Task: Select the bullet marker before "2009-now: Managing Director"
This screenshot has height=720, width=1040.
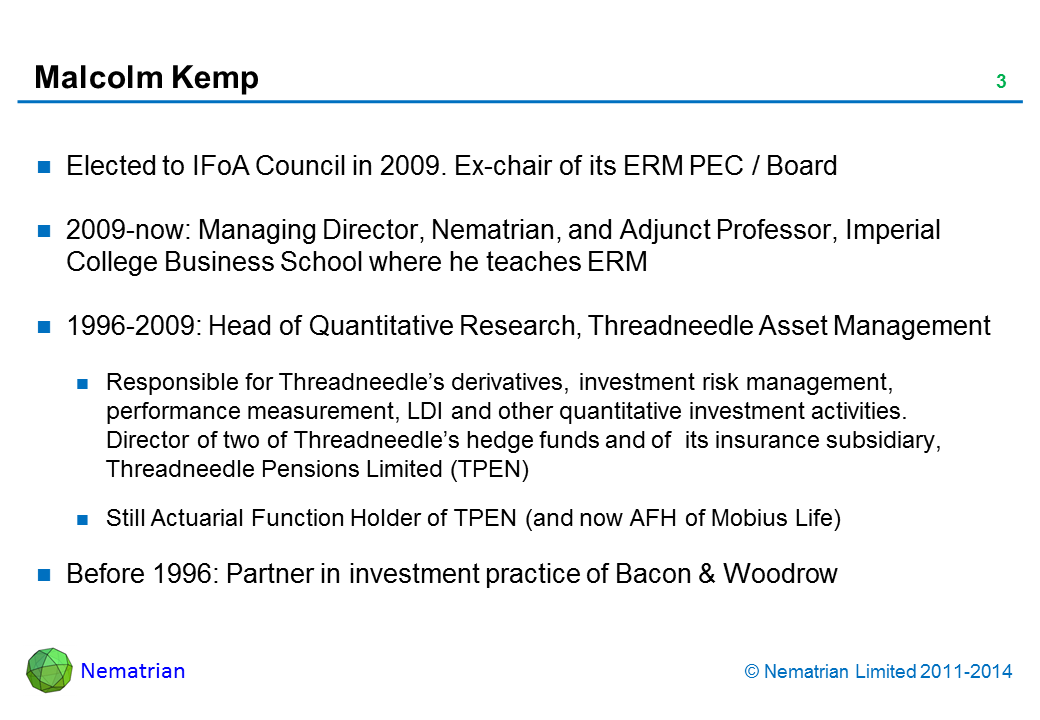Action: click(x=45, y=232)
